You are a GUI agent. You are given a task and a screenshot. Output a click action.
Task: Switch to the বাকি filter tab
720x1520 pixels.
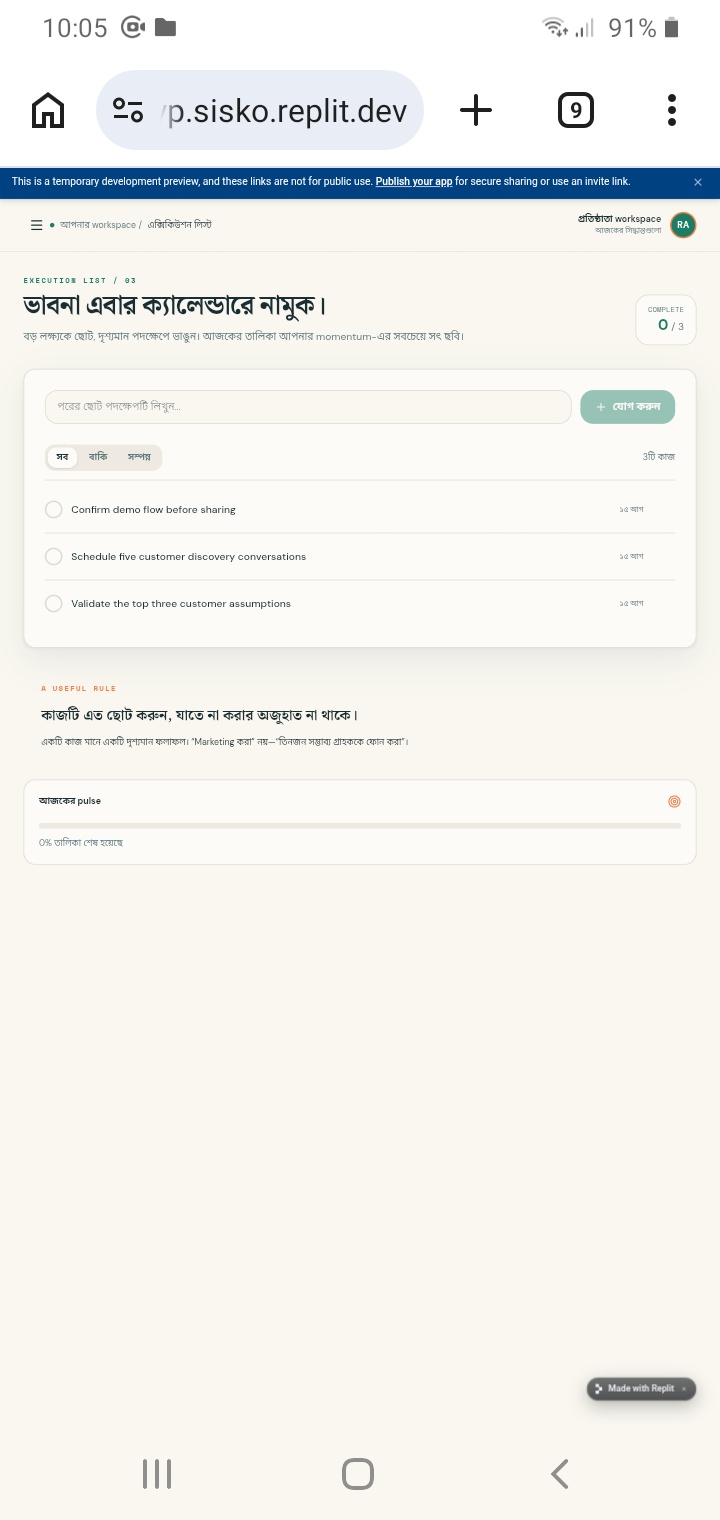pyautogui.click(x=98, y=457)
